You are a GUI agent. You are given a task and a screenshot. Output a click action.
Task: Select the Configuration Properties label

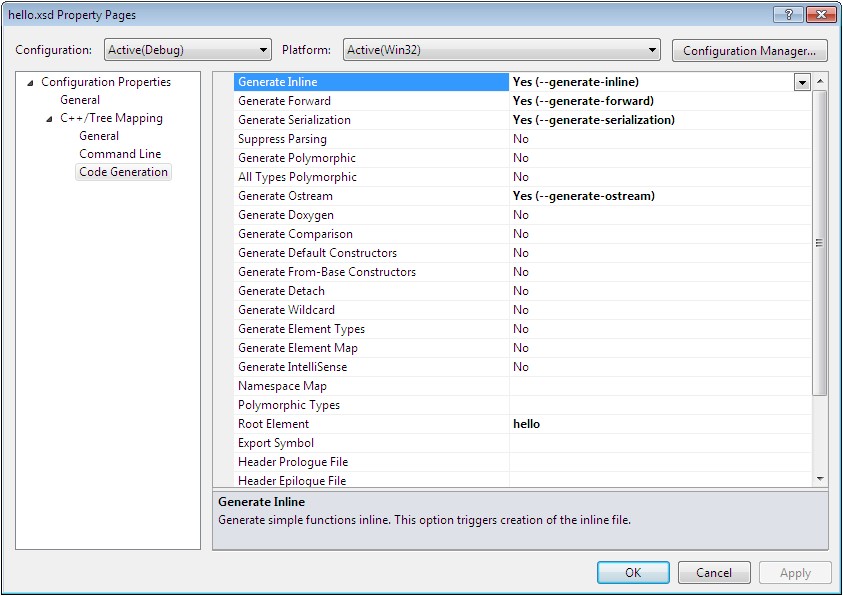click(x=106, y=82)
